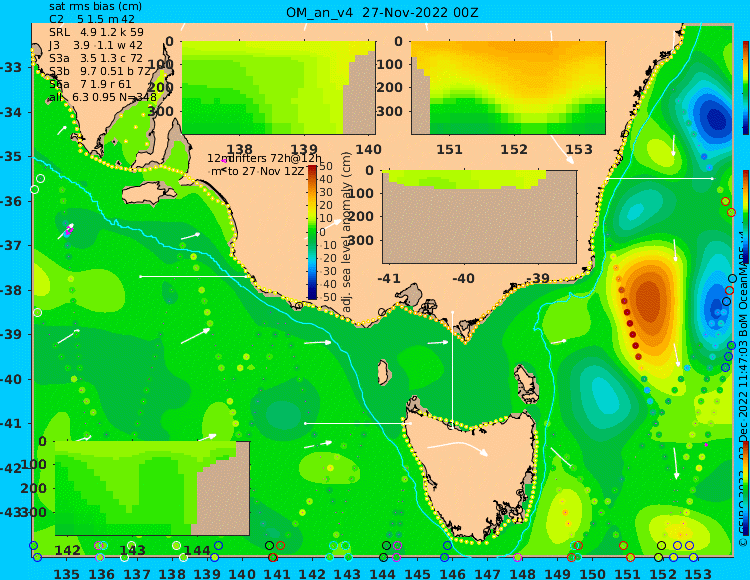The image size is (750, 580).
Task: Click the red-orange warm eddy core
Action: pyautogui.click(x=649, y=303)
